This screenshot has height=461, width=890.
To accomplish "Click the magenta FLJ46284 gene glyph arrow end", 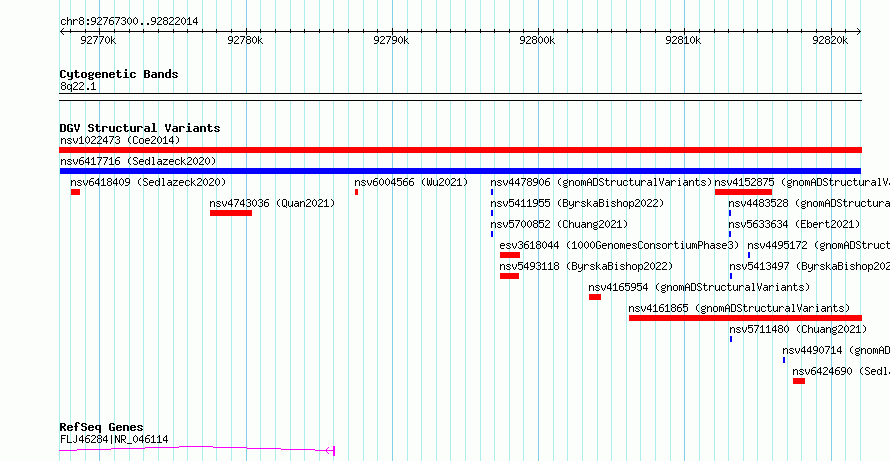I will tap(330, 451).
